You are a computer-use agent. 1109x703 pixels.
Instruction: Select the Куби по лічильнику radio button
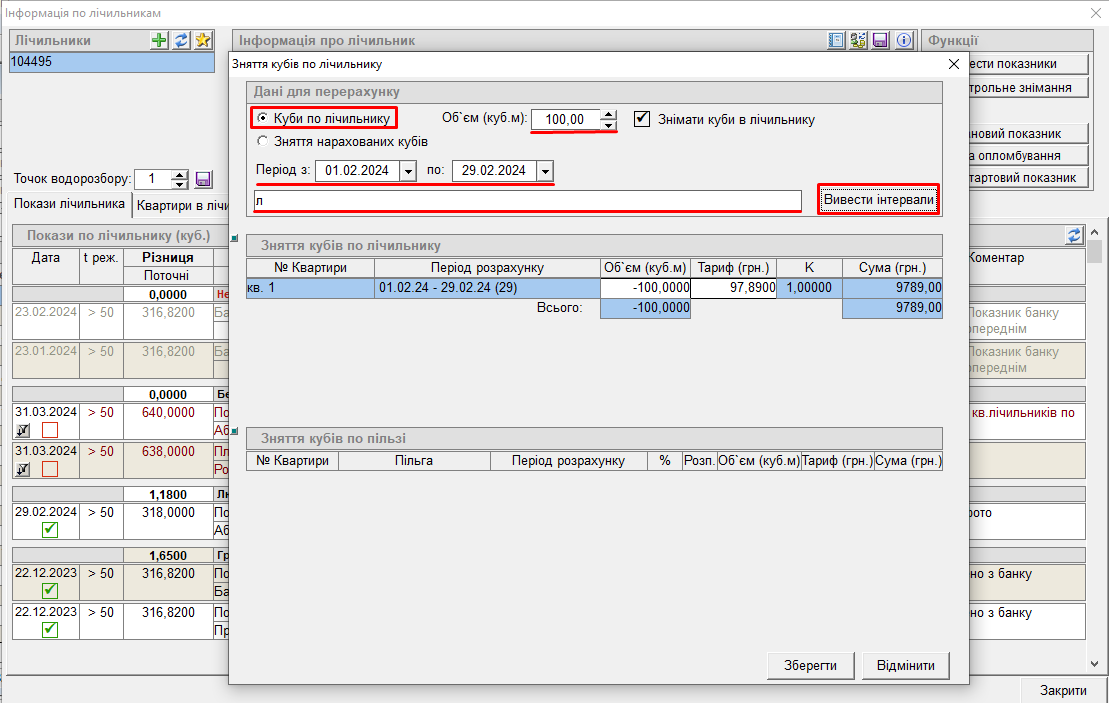click(263, 118)
